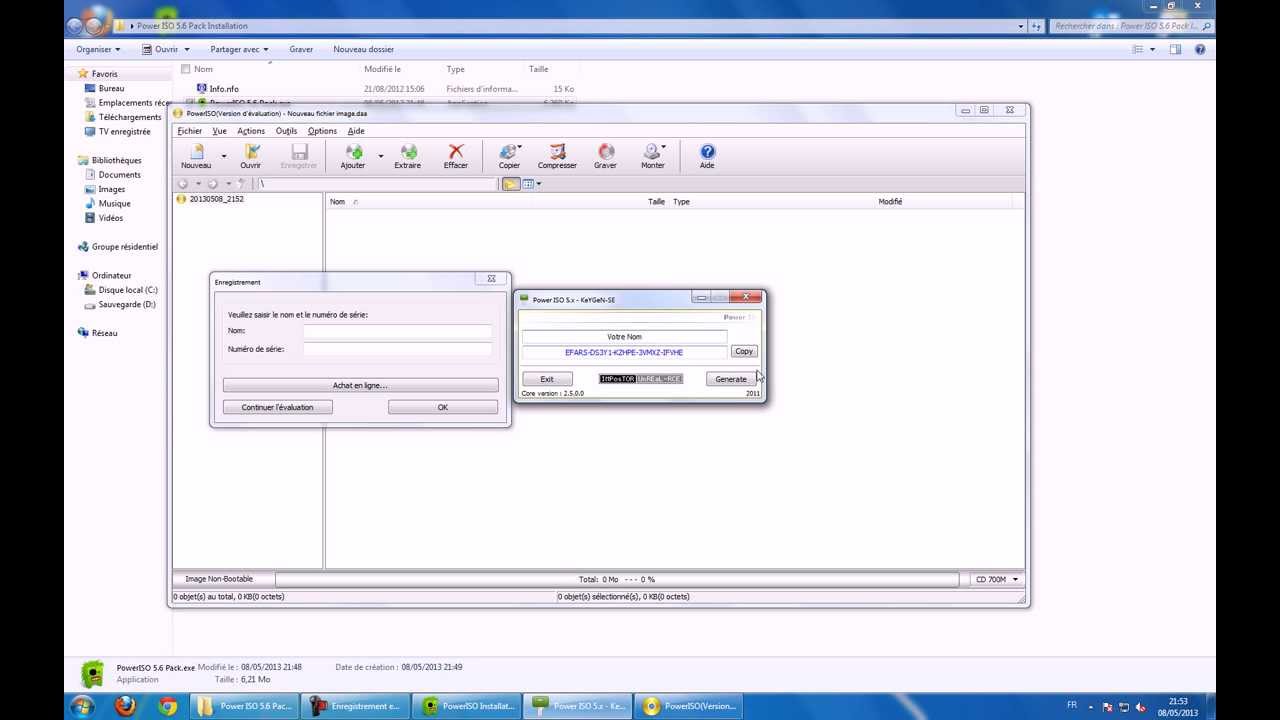Click the Generate button in keygen
Screen dimensions: 1280x720
[x=731, y=379]
